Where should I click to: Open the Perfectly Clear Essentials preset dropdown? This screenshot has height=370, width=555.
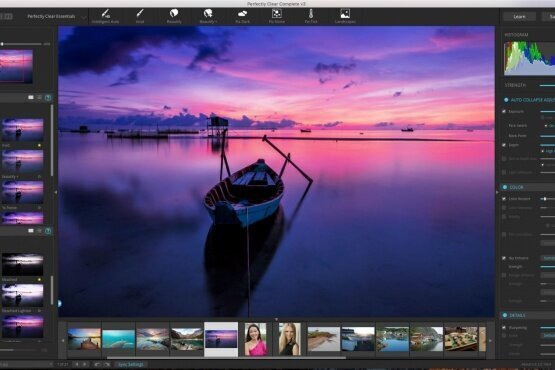point(56,16)
